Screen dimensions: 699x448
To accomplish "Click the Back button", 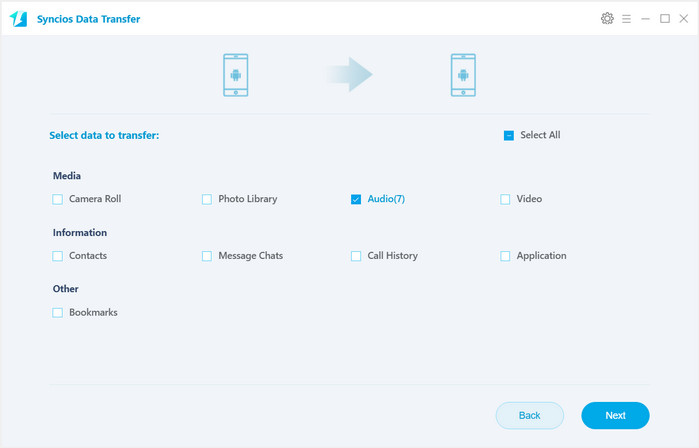I will (530, 415).
